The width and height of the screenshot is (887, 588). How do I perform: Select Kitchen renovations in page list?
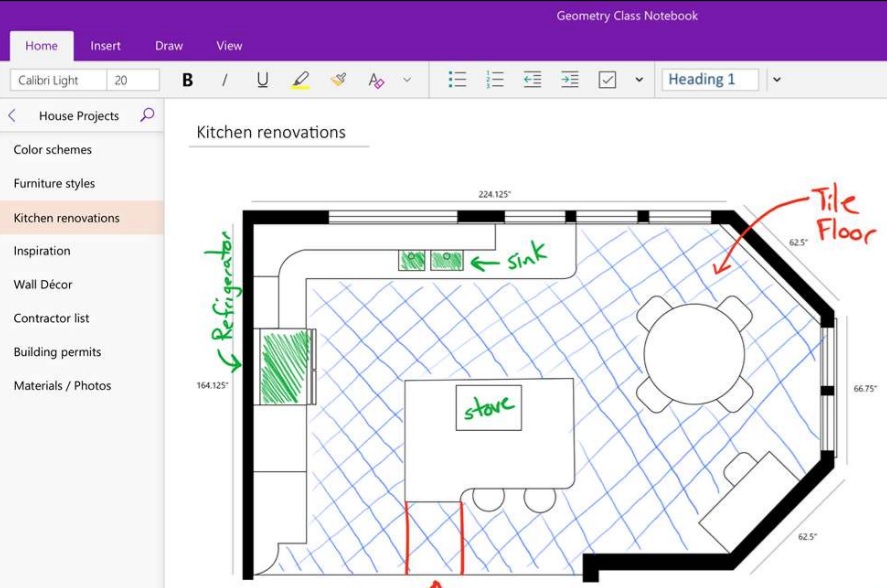[x=82, y=217]
